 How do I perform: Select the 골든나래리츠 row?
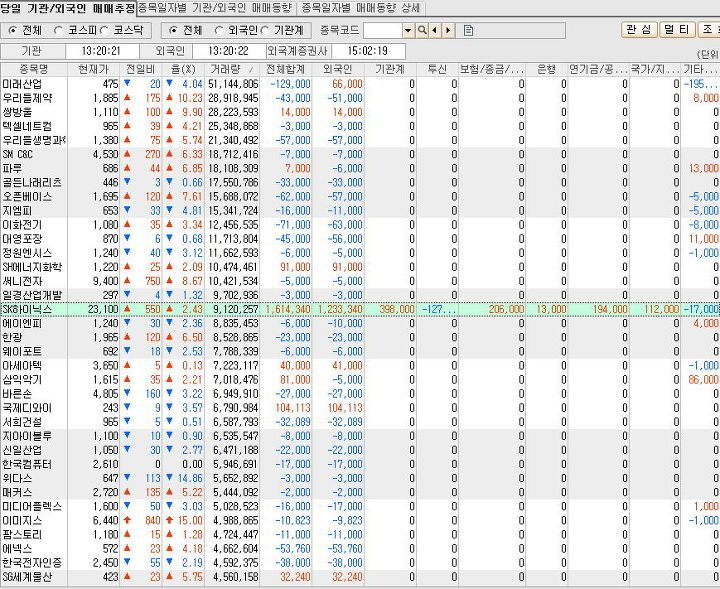pyautogui.click(x=360, y=183)
